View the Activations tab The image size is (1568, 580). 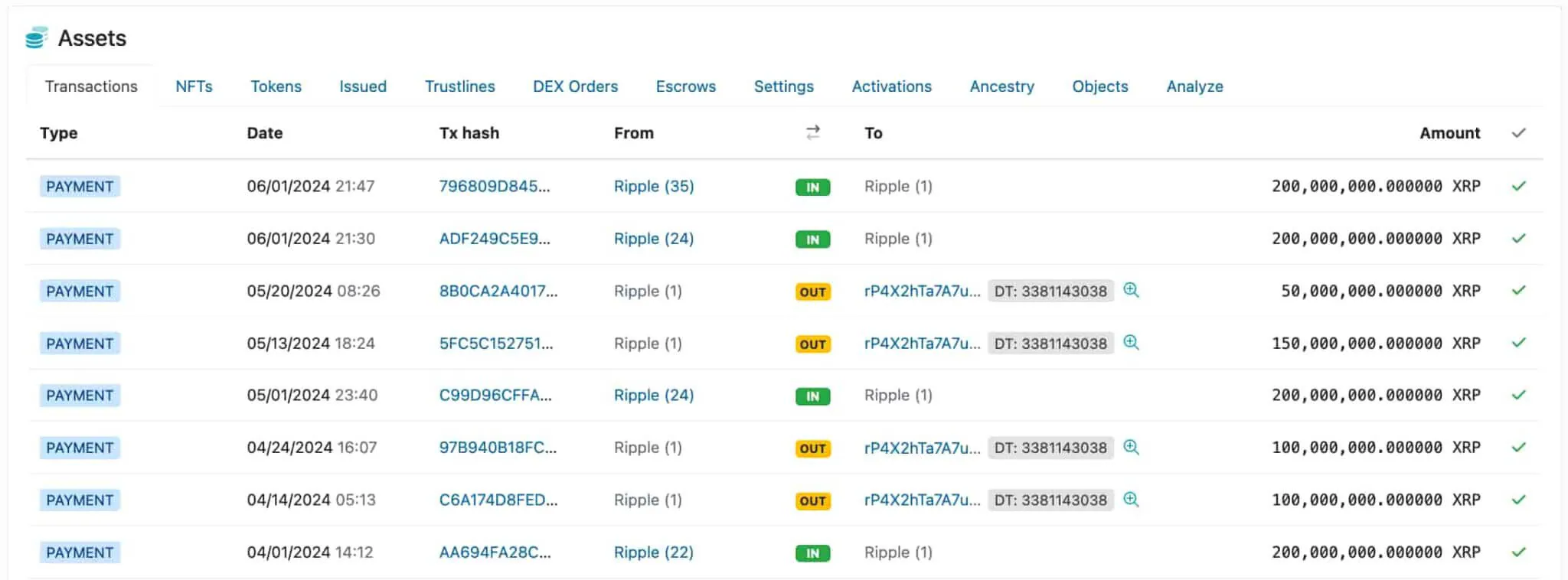click(891, 86)
